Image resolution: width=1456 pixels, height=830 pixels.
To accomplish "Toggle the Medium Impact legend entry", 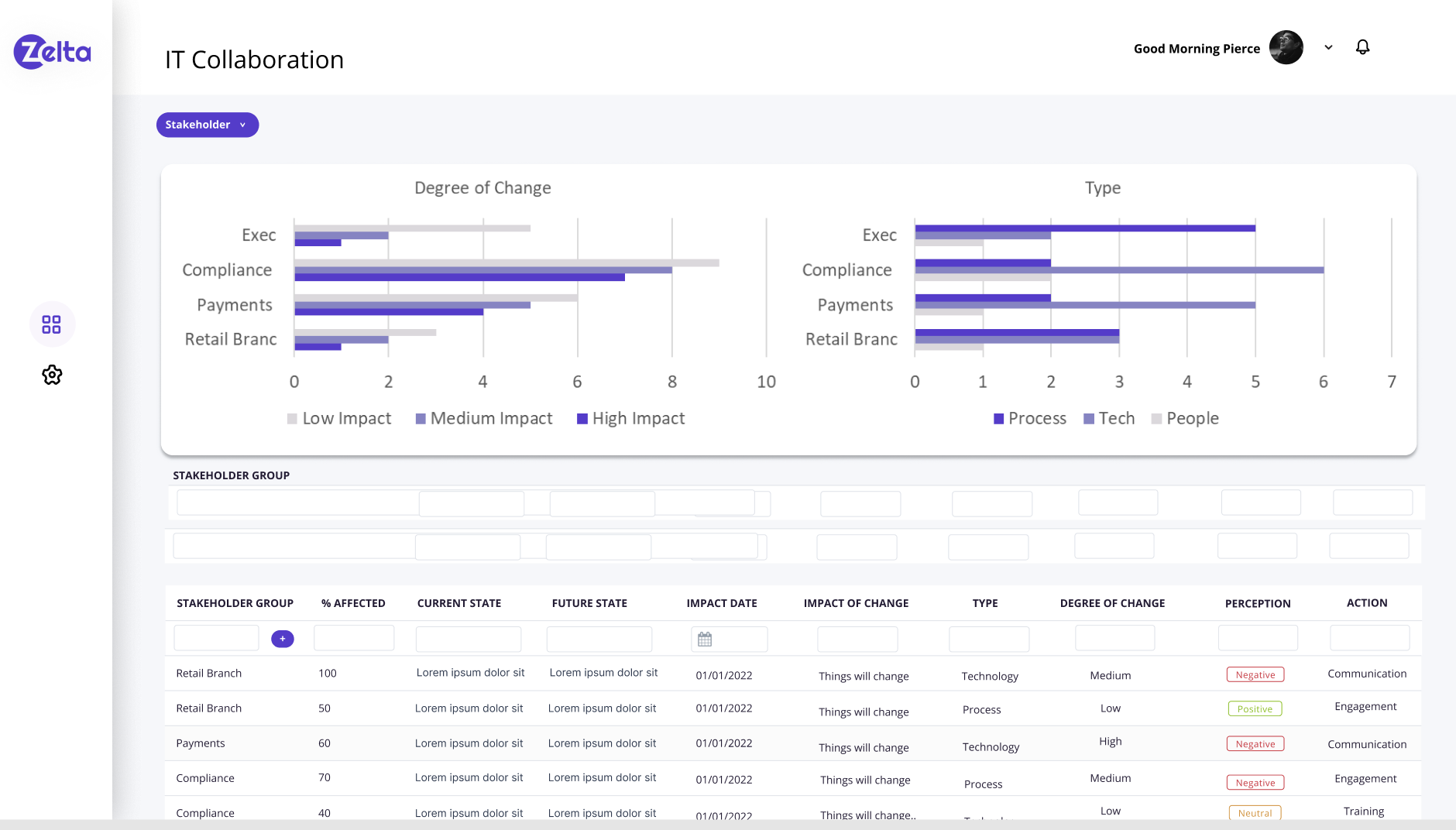I will coord(484,419).
